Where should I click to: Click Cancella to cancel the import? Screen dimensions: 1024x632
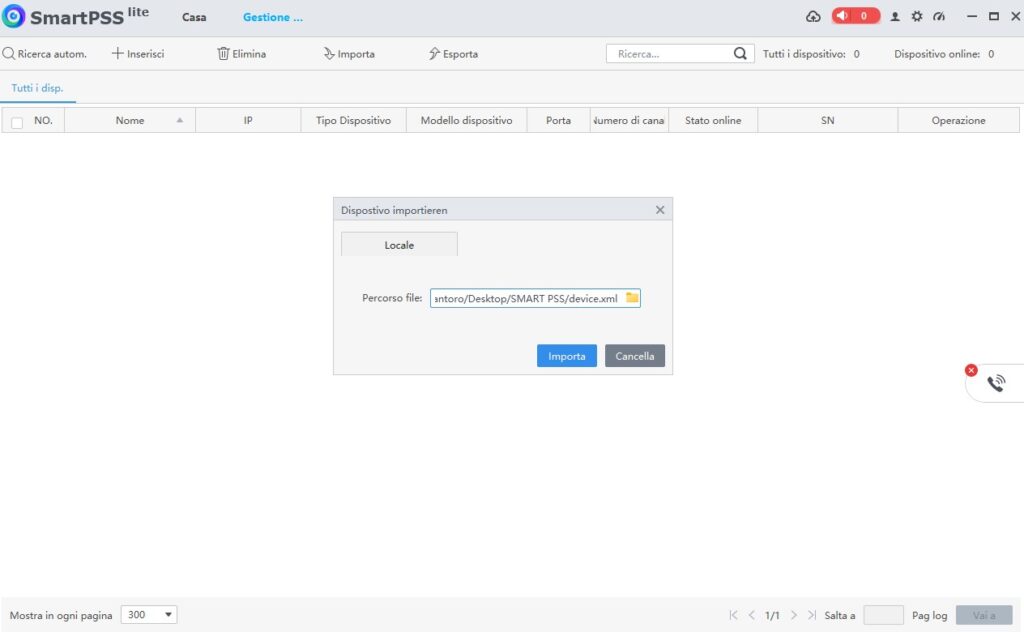coord(634,356)
